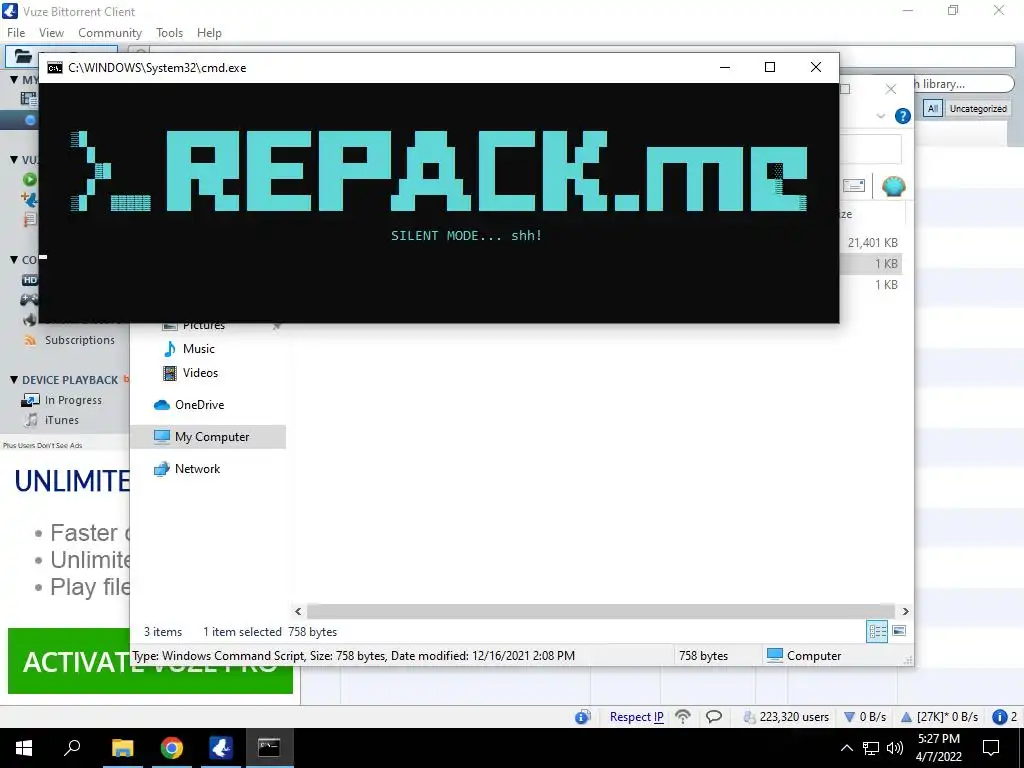
Task: Click the Search library field in Vuze
Action: click(962, 84)
